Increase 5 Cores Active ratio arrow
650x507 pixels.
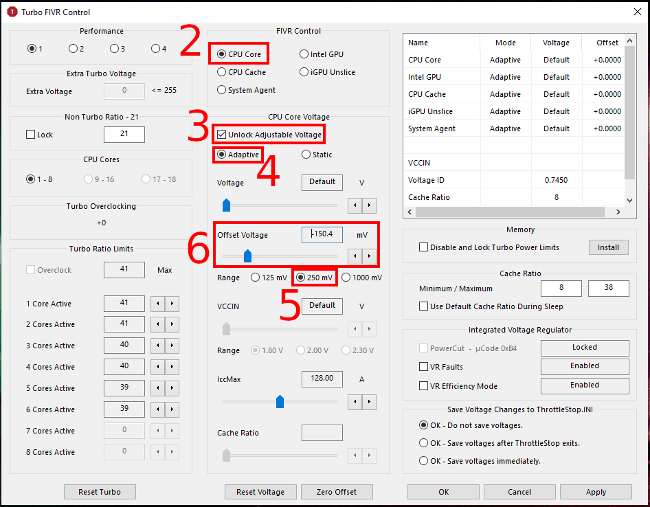point(172,388)
